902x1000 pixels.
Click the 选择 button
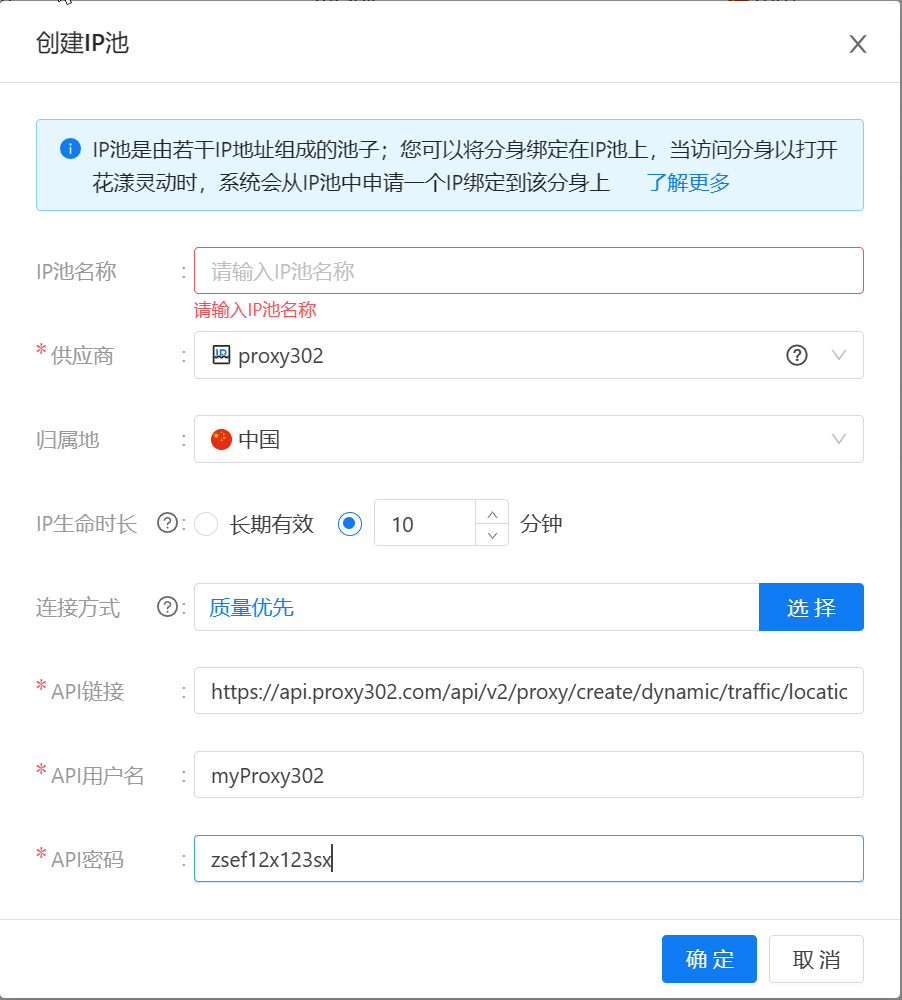tap(811, 607)
